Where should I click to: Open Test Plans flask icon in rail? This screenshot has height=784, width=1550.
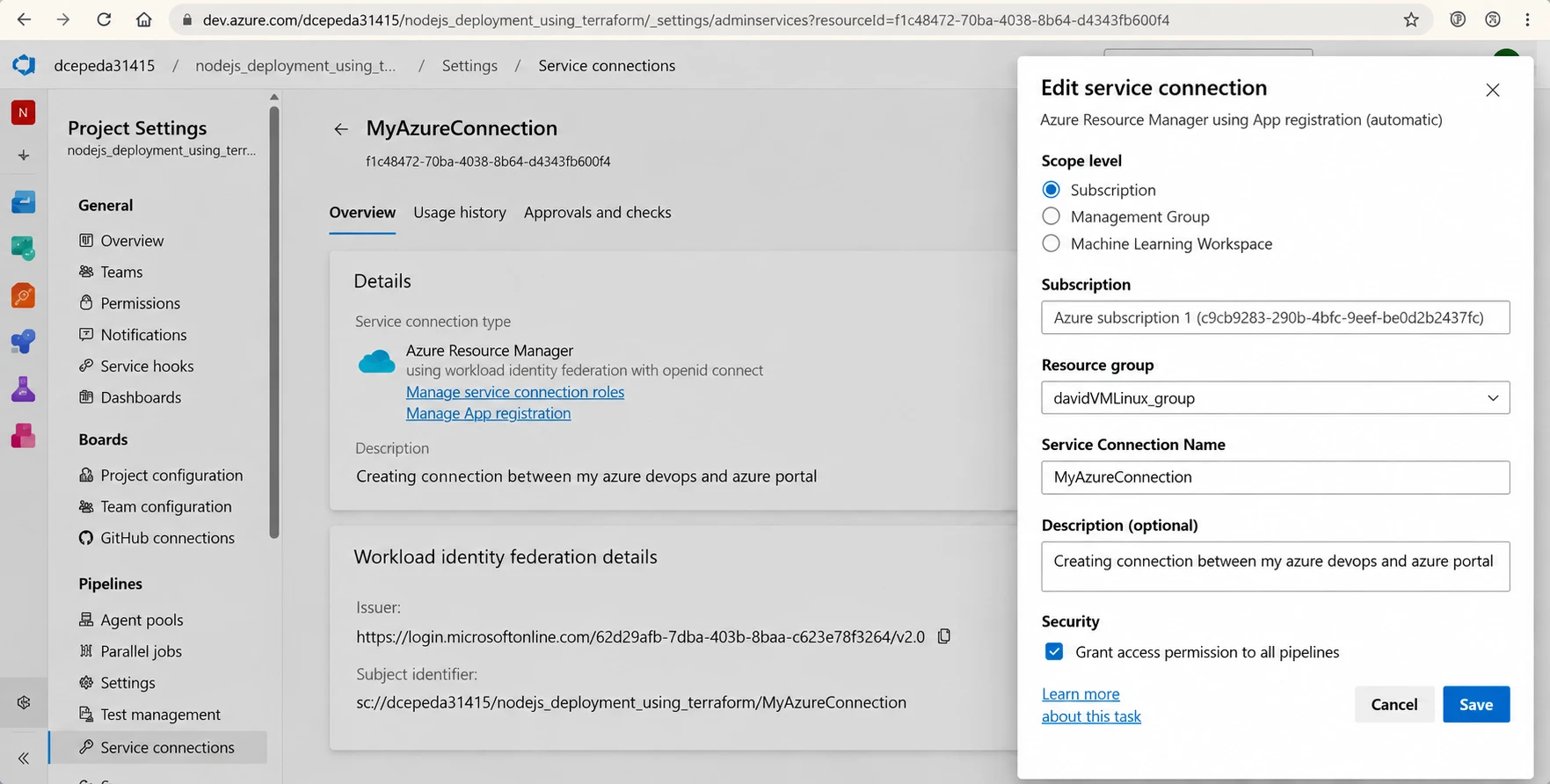pos(24,388)
